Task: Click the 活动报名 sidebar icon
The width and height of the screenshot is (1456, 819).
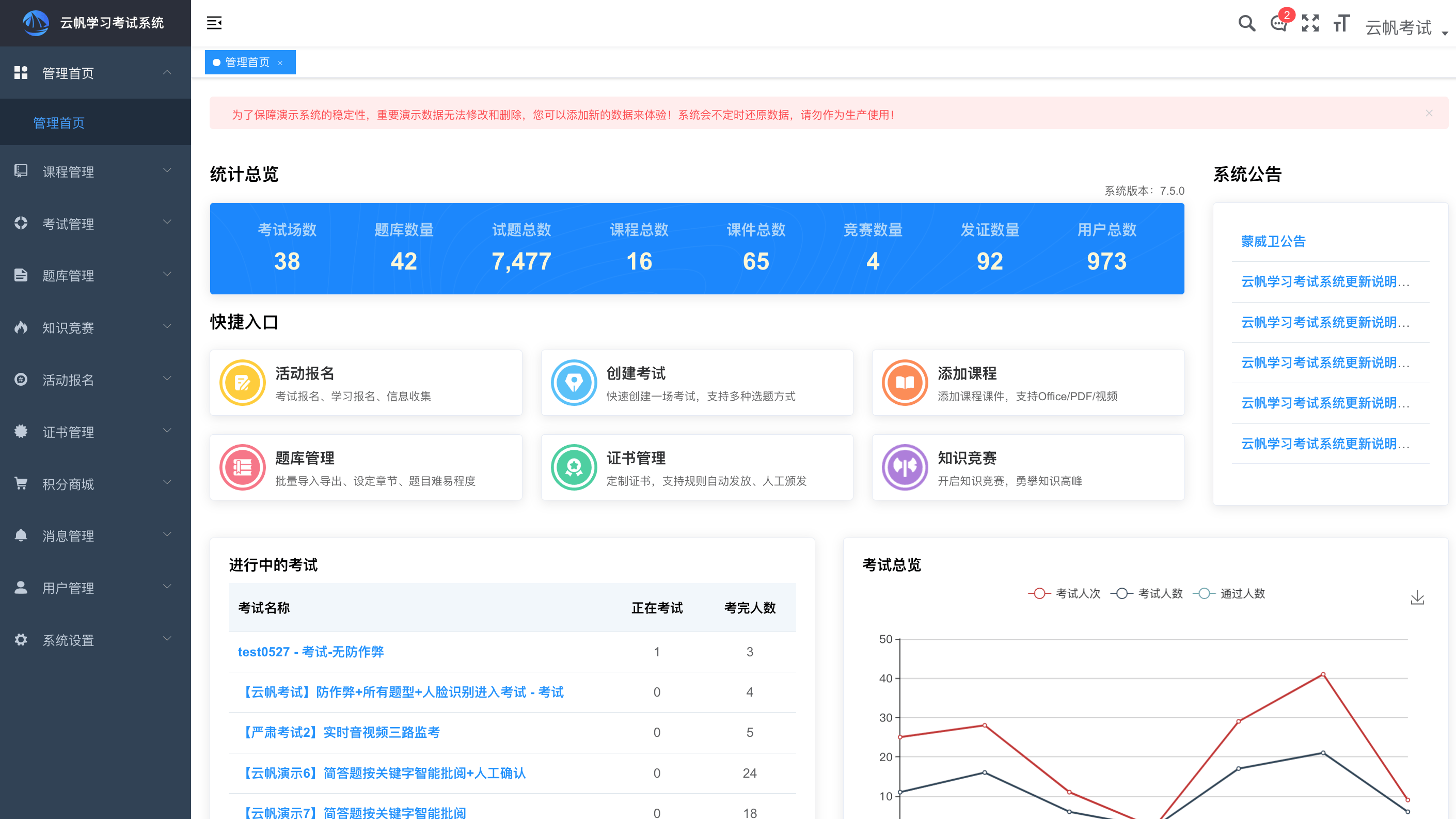Action: pyautogui.click(x=21, y=379)
